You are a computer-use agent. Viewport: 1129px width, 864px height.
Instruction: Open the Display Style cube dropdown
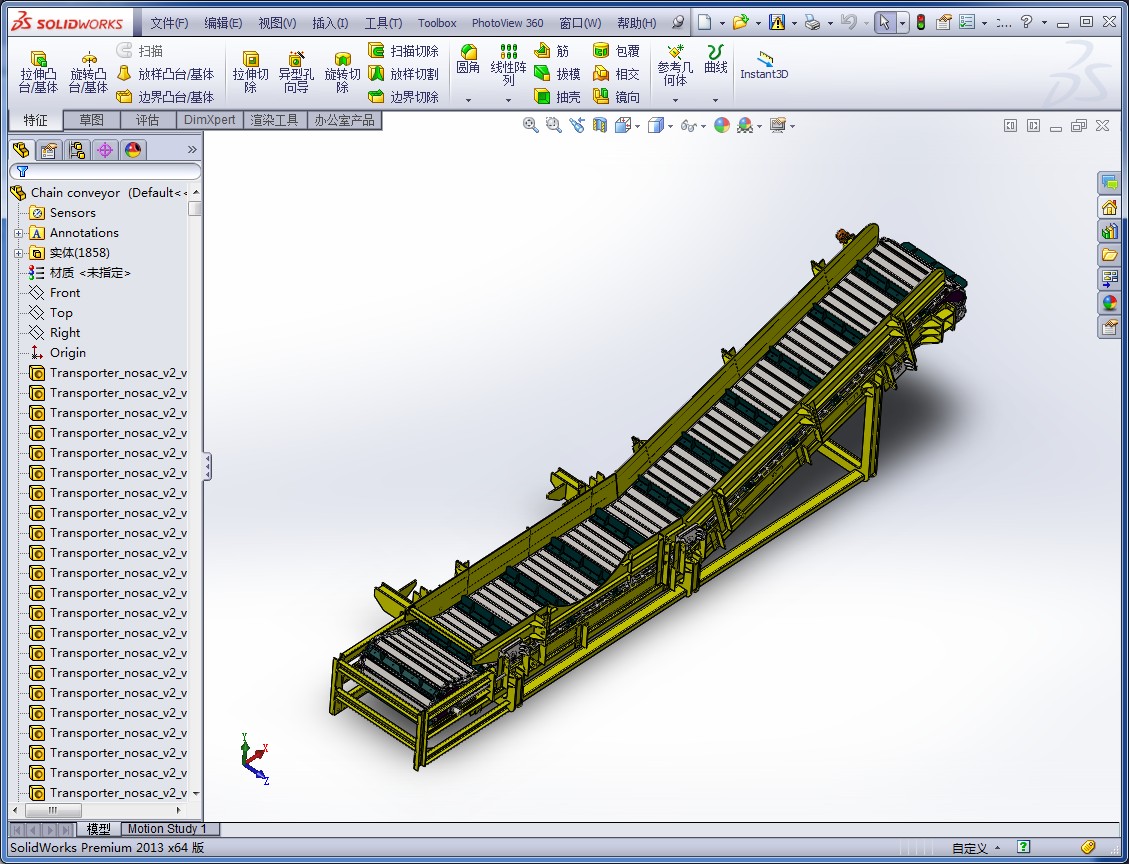pyautogui.click(x=670, y=126)
